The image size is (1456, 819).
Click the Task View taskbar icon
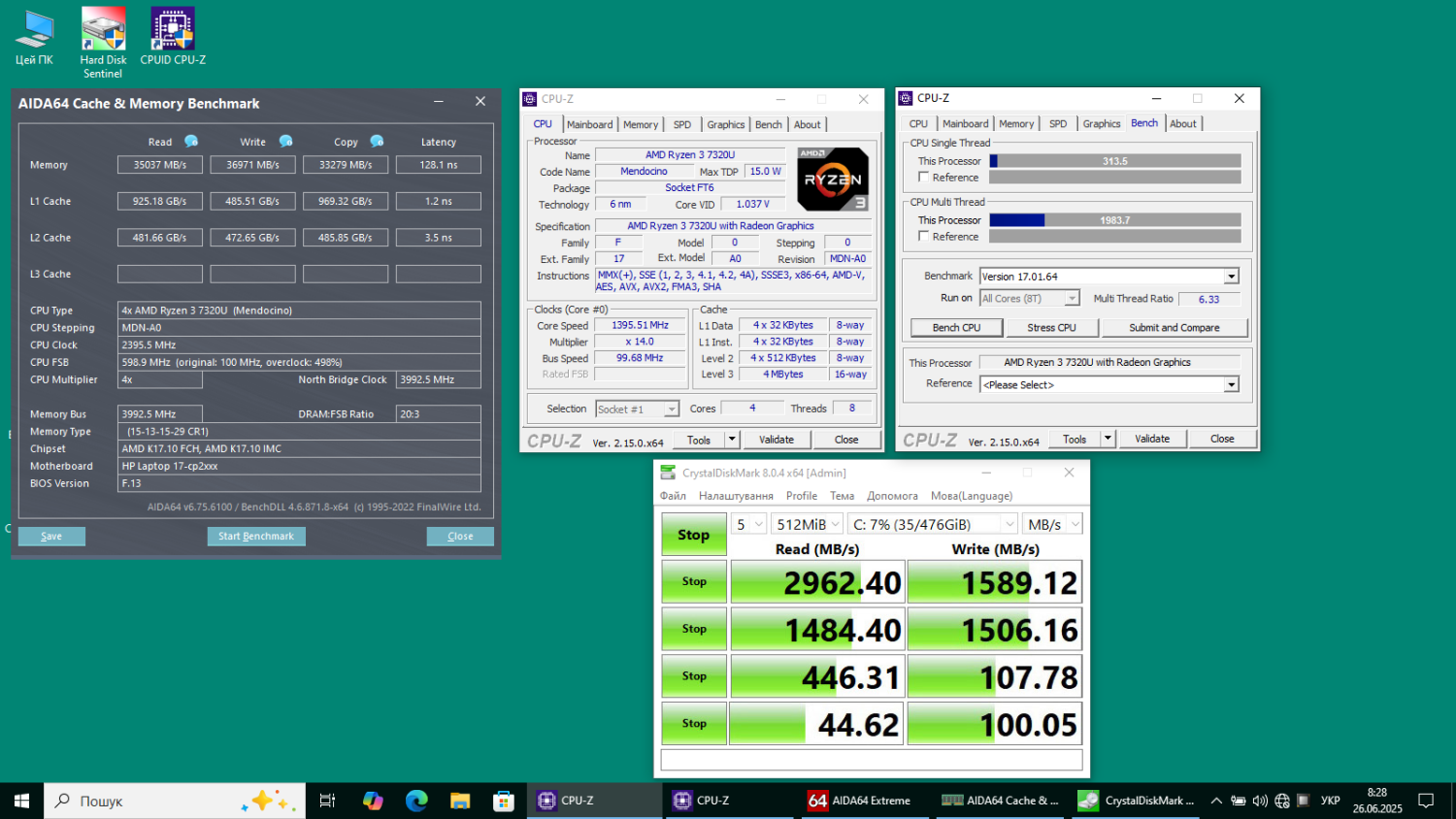point(327,801)
